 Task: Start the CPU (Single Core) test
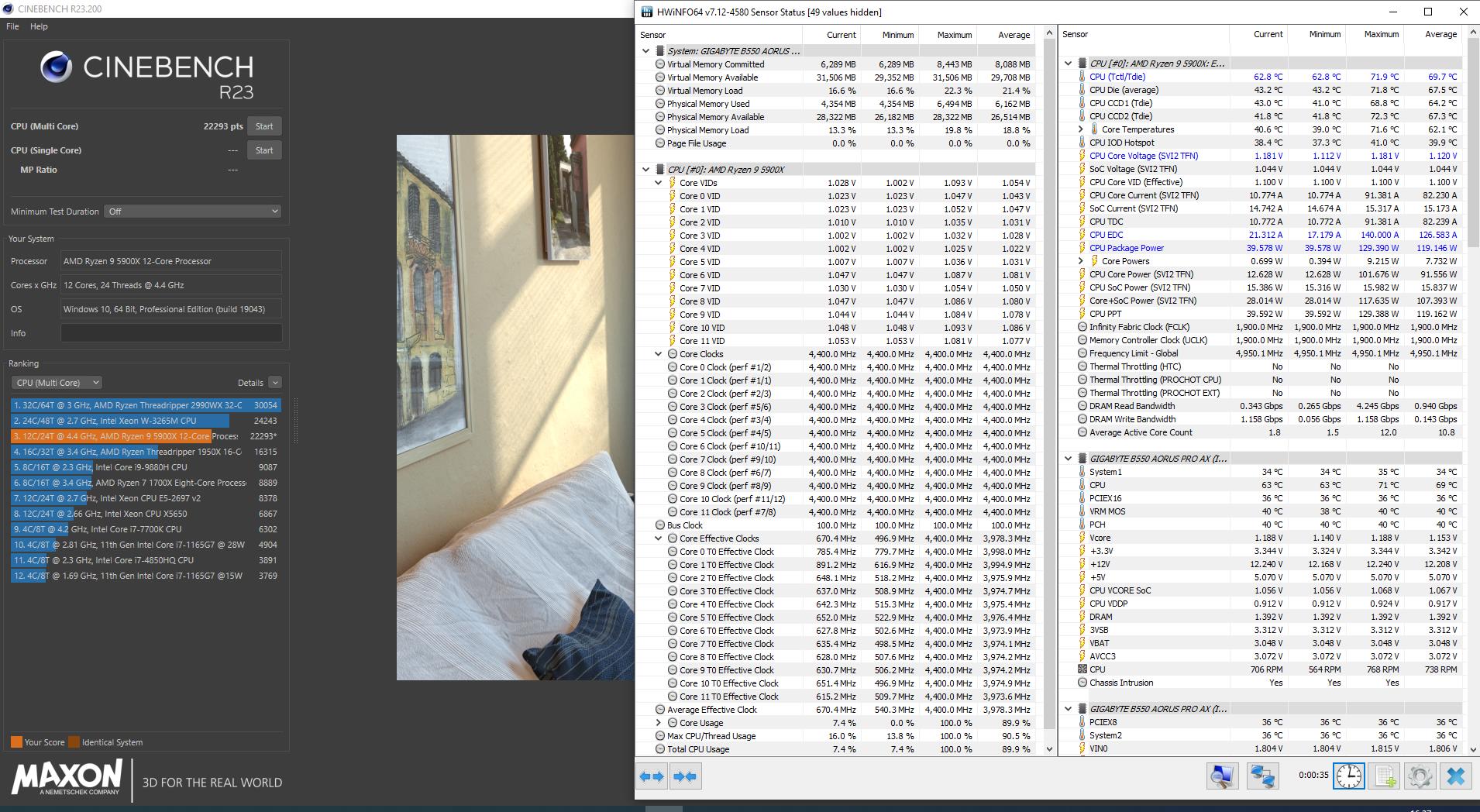[264, 150]
